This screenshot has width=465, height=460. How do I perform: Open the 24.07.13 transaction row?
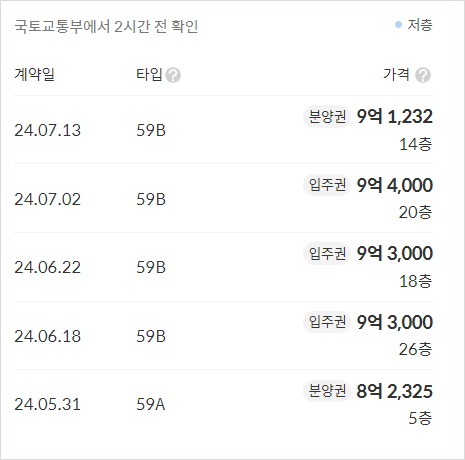[223, 130]
